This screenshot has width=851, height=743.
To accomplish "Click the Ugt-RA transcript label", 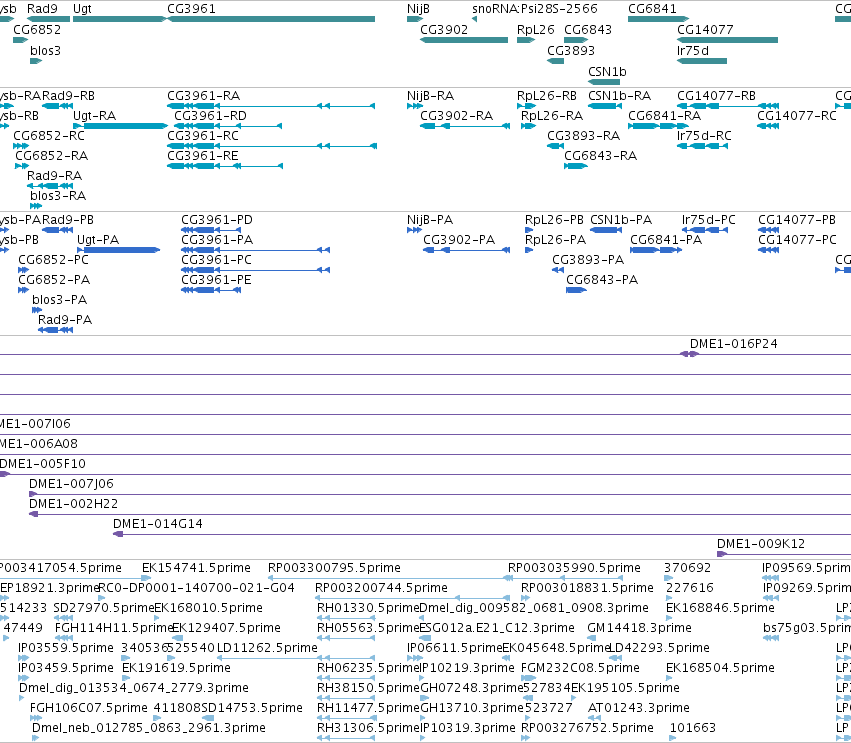I will click(94, 116).
